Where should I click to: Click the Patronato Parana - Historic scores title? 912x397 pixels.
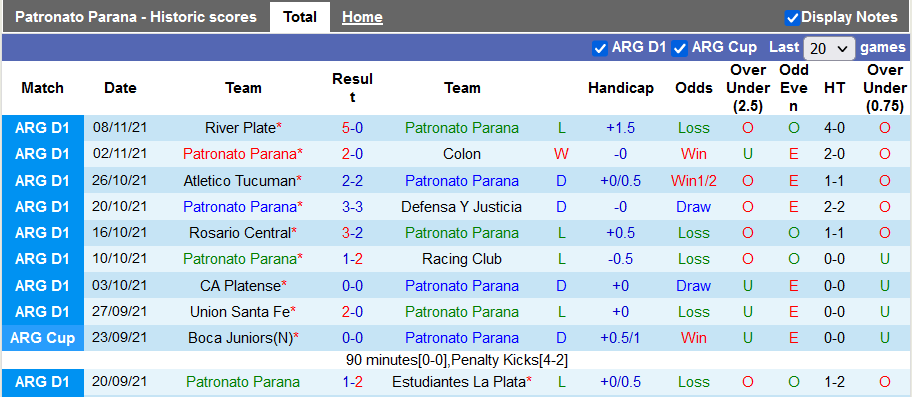pos(136,17)
